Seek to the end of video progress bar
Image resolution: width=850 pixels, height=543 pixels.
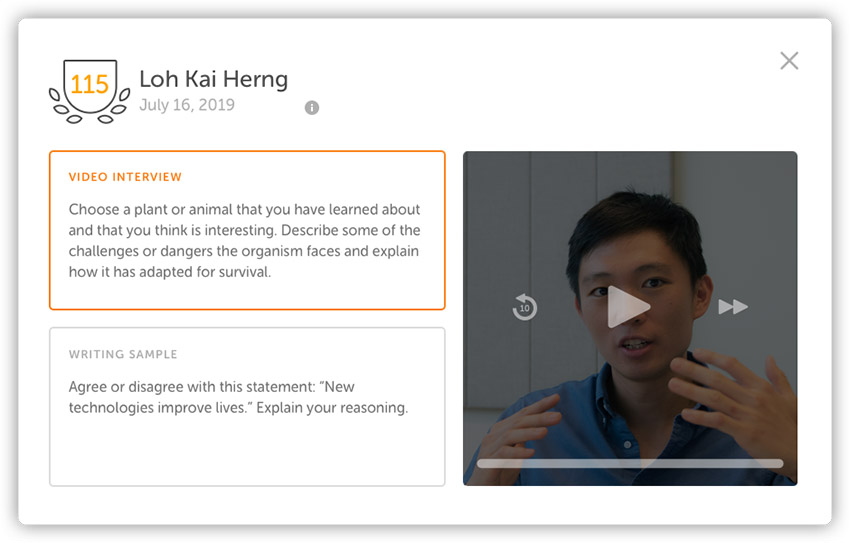pyautogui.click(x=782, y=463)
